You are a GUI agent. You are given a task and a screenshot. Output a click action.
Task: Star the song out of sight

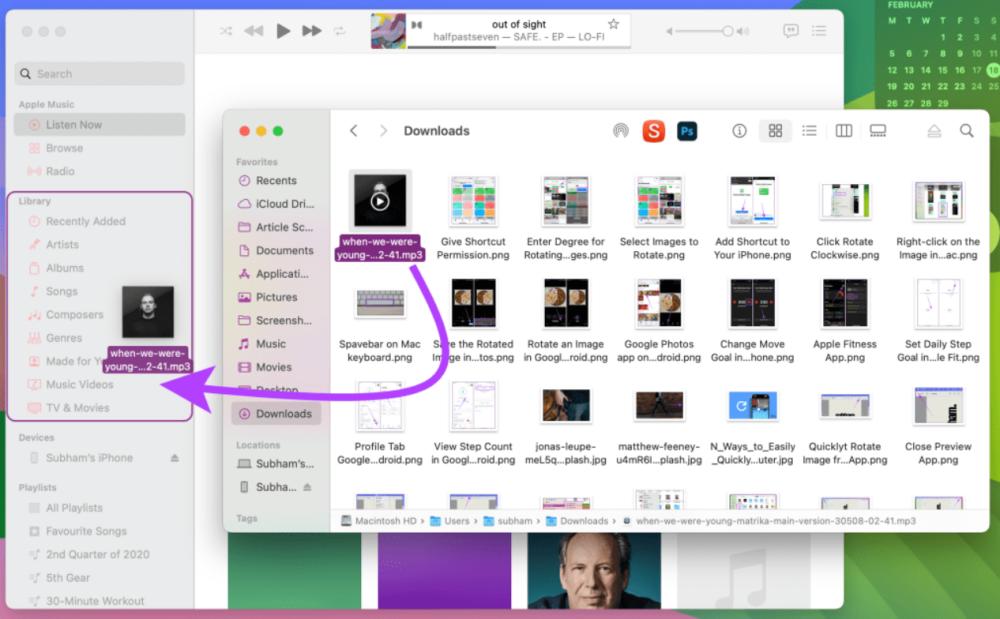click(x=613, y=23)
